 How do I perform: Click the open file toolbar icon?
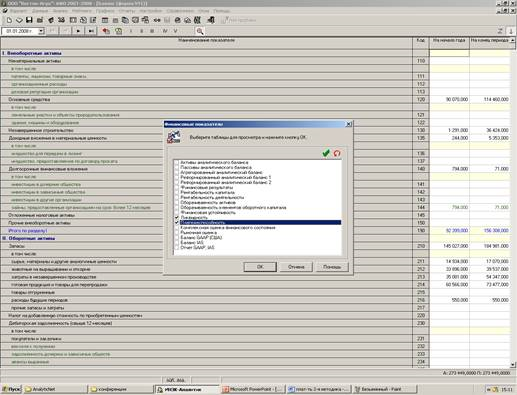point(19,20)
